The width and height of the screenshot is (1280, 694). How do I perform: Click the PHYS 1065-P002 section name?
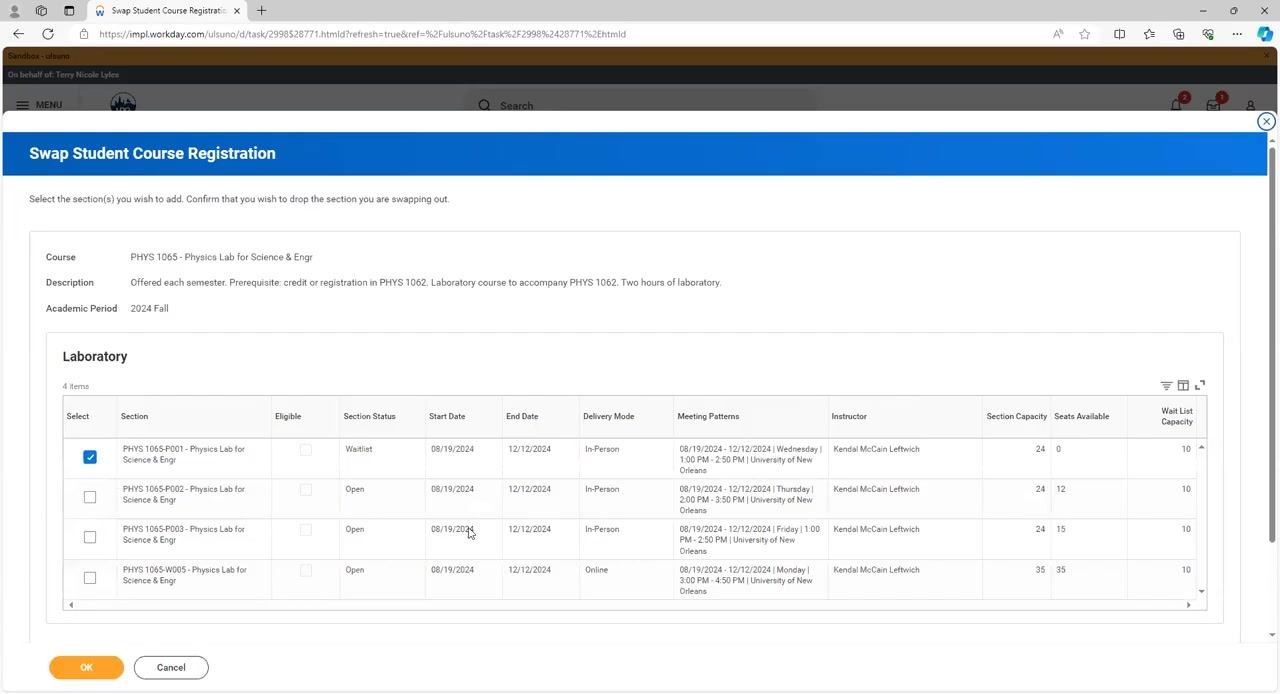pos(184,494)
